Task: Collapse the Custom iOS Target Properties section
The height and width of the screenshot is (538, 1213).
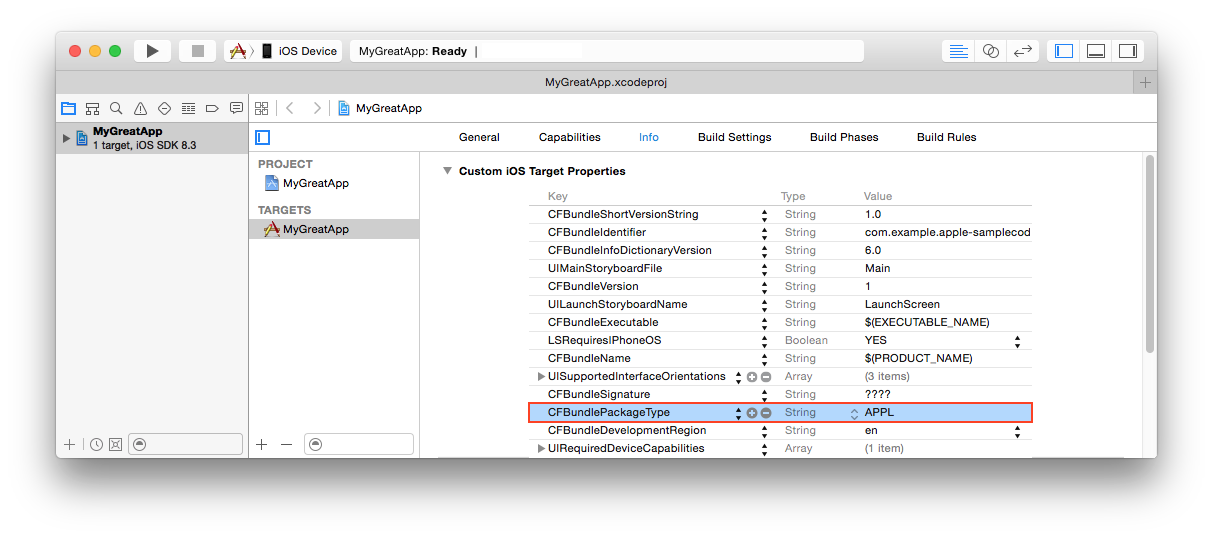Action: point(447,171)
